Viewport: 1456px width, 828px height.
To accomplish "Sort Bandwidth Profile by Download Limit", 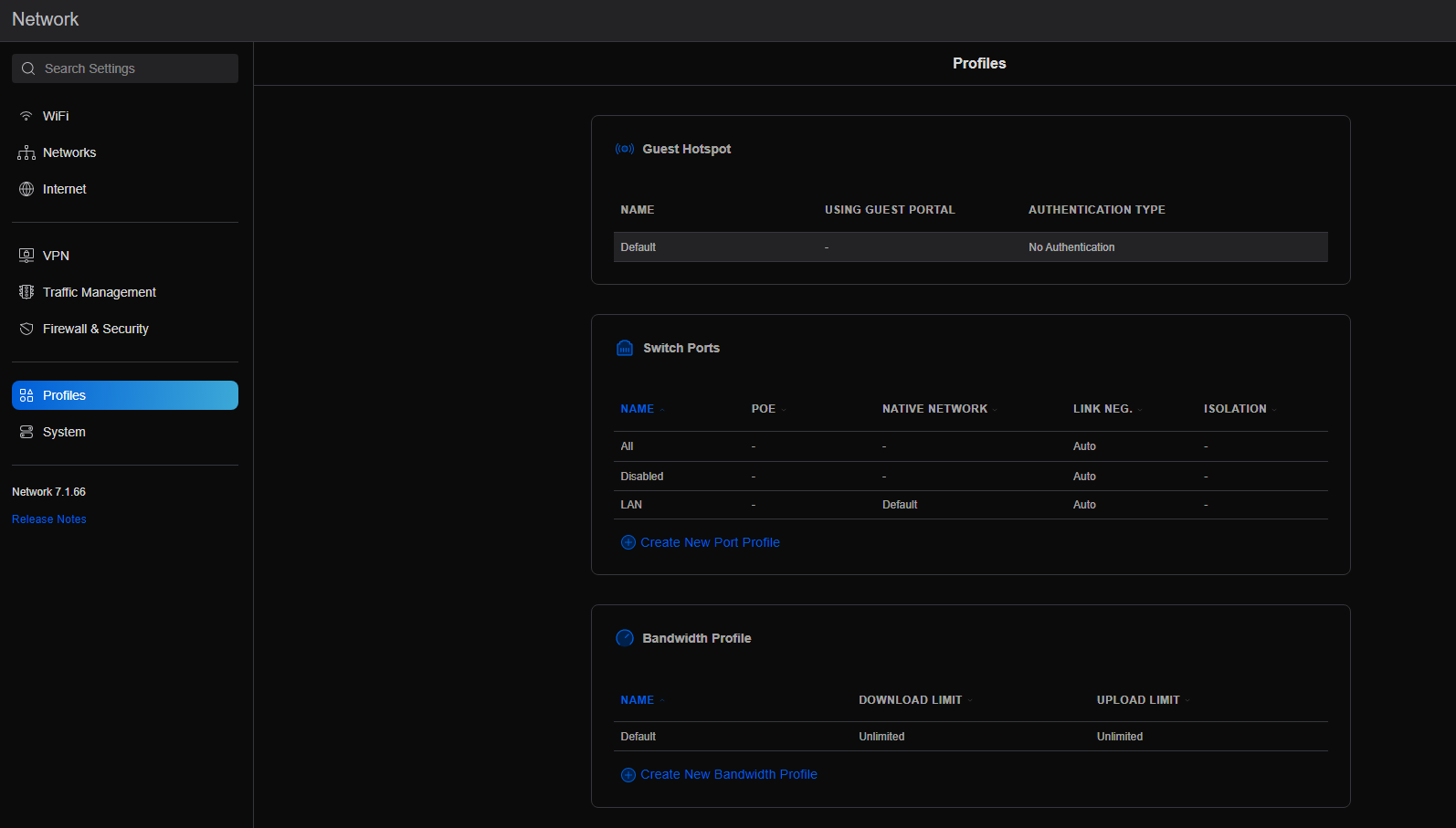I will point(910,700).
